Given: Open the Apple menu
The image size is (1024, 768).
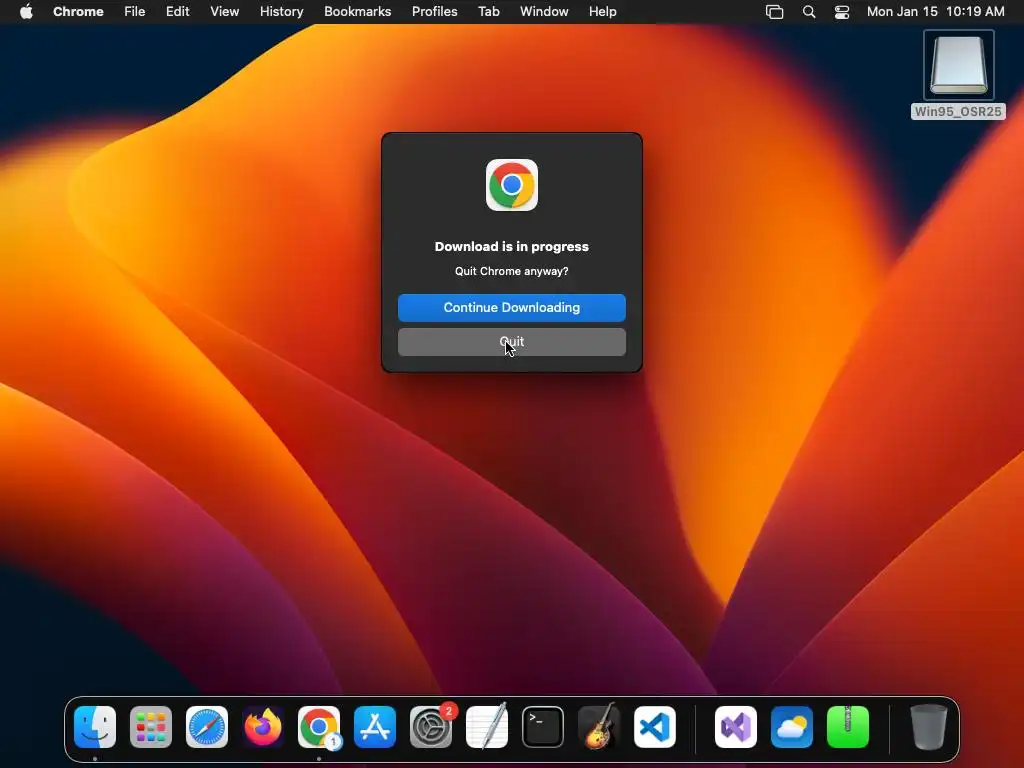Looking at the screenshot, I should tap(26, 12).
